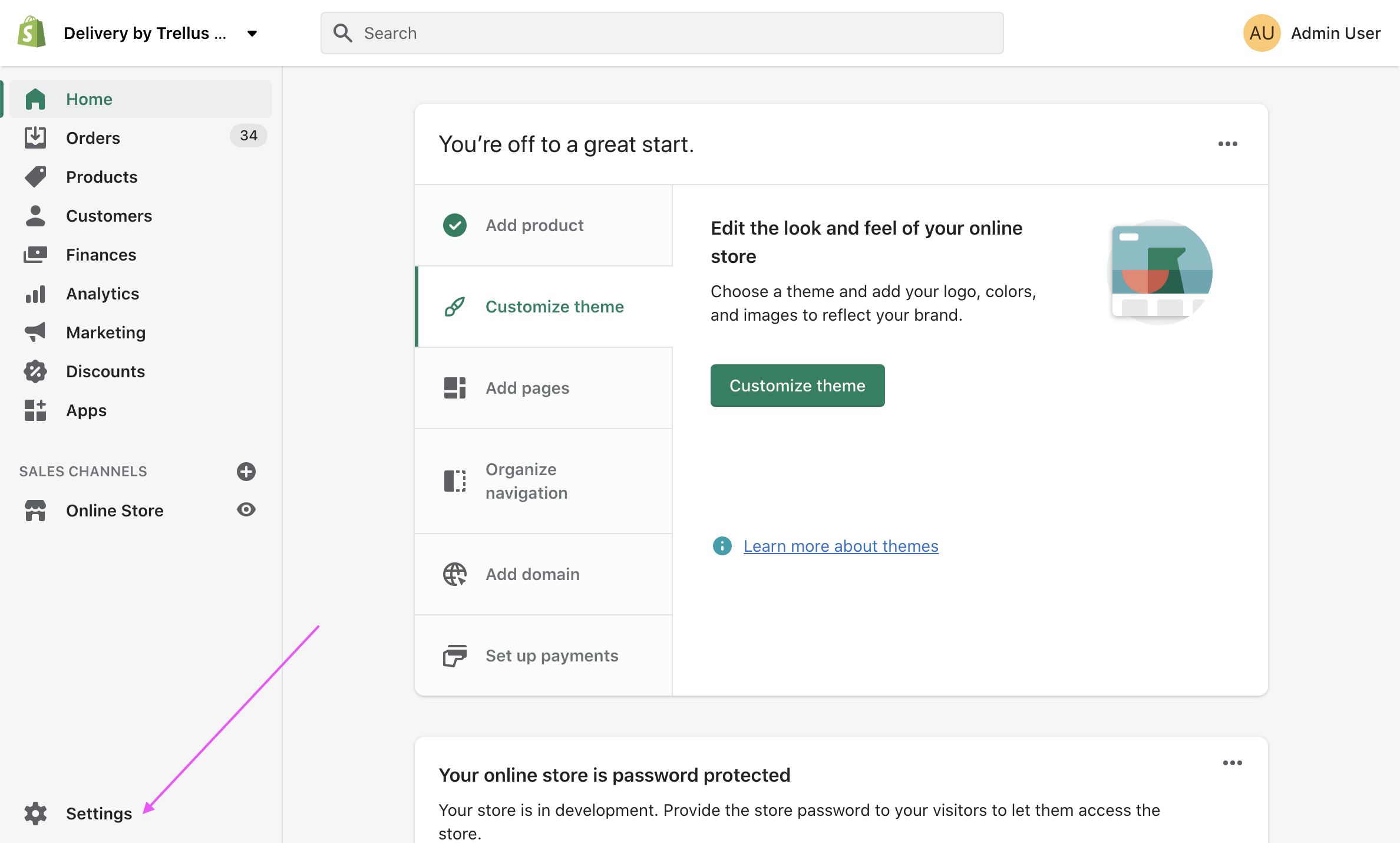
Task: Click the search magnifier icon
Action: 342,33
